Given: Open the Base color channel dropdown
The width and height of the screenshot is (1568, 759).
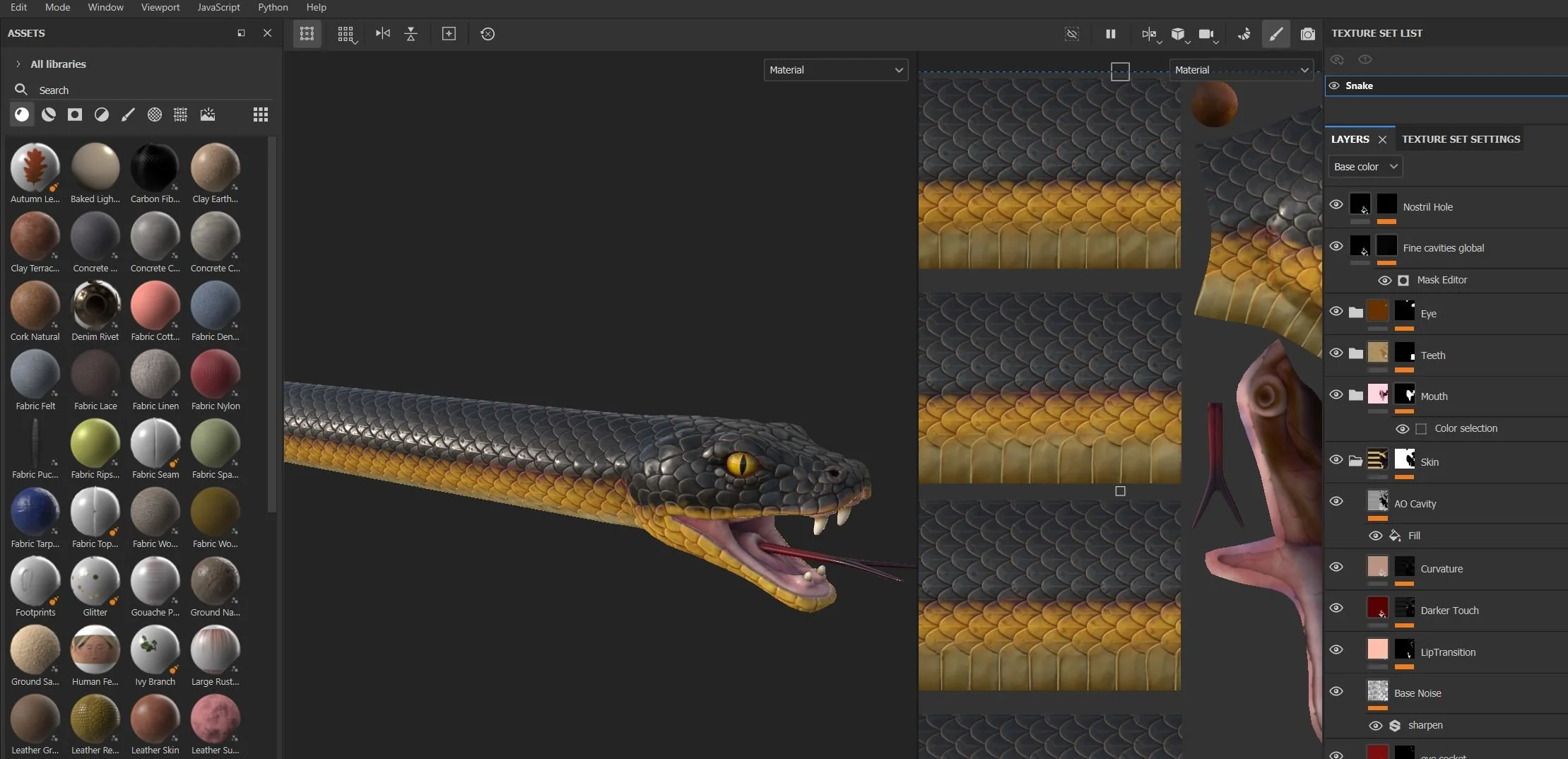Looking at the screenshot, I should click(x=1365, y=167).
